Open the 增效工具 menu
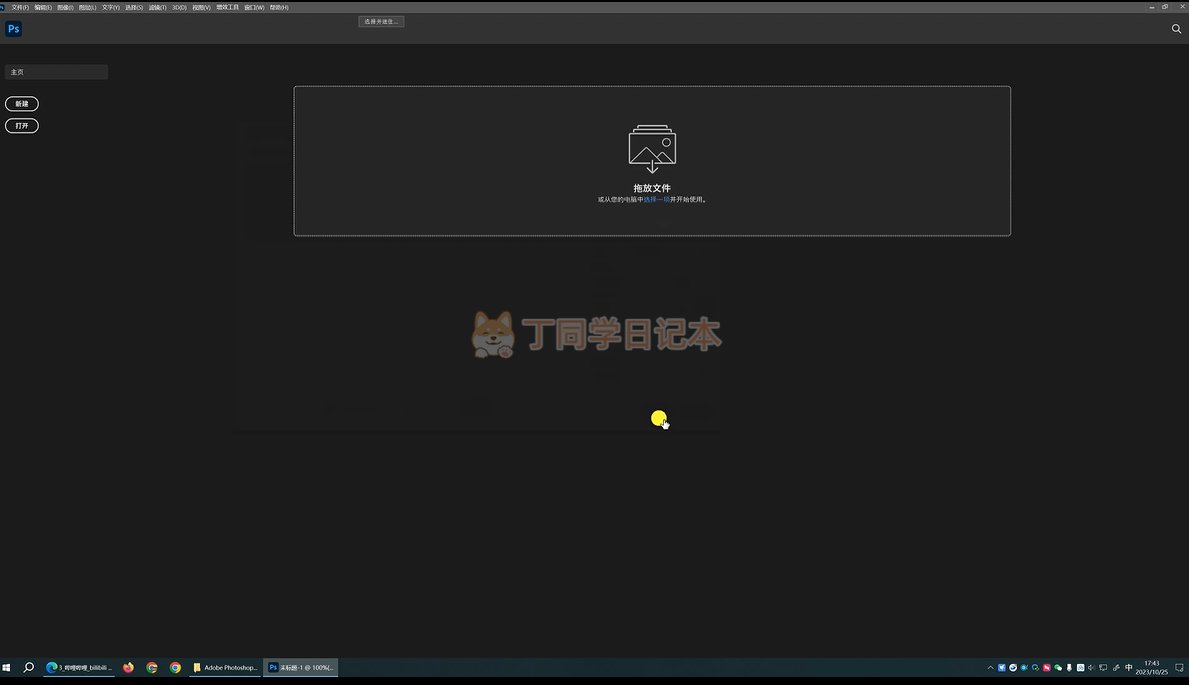 pyautogui.click(x=227, y=8)
